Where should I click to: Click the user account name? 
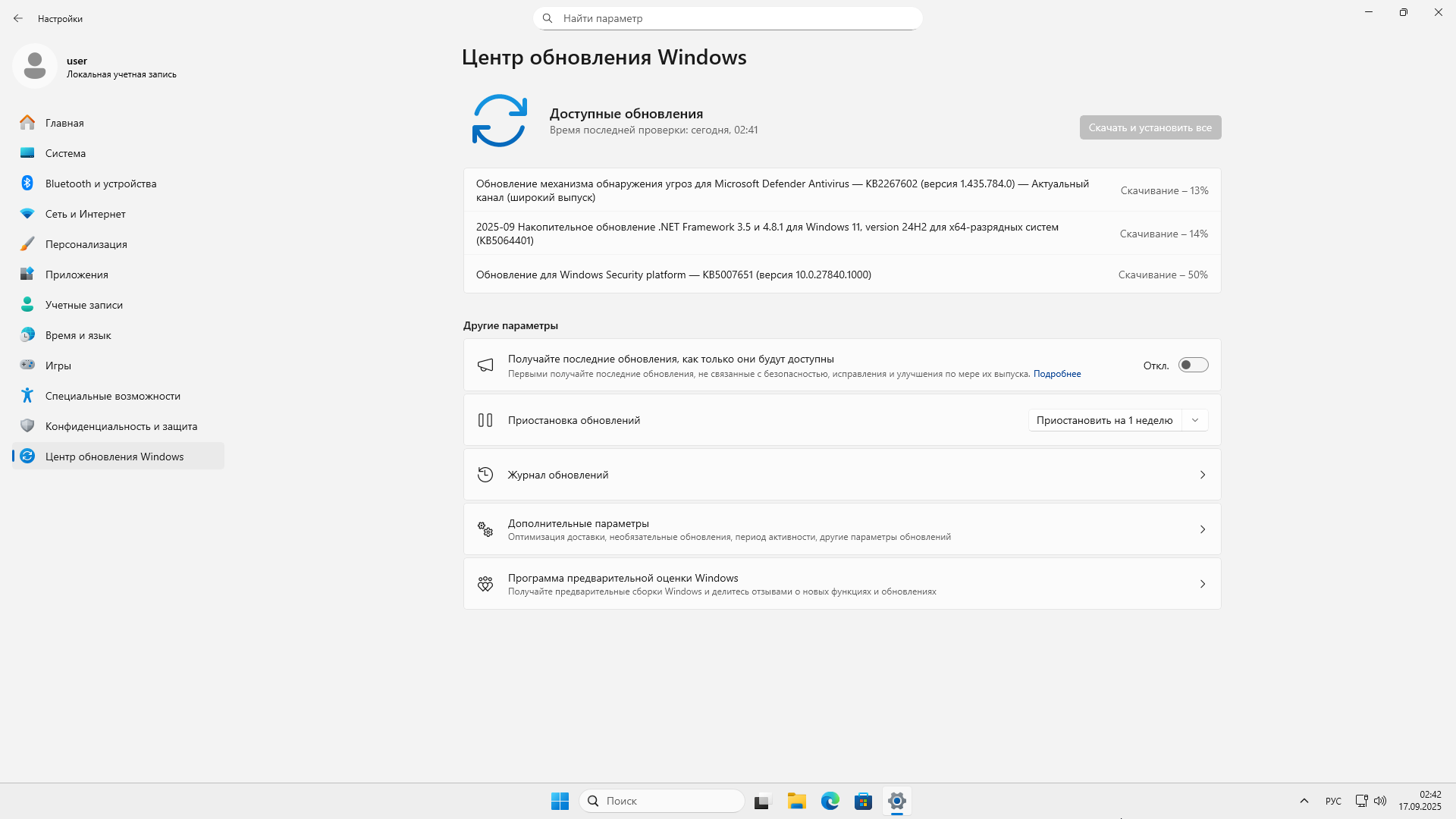[x=77, y=61]
